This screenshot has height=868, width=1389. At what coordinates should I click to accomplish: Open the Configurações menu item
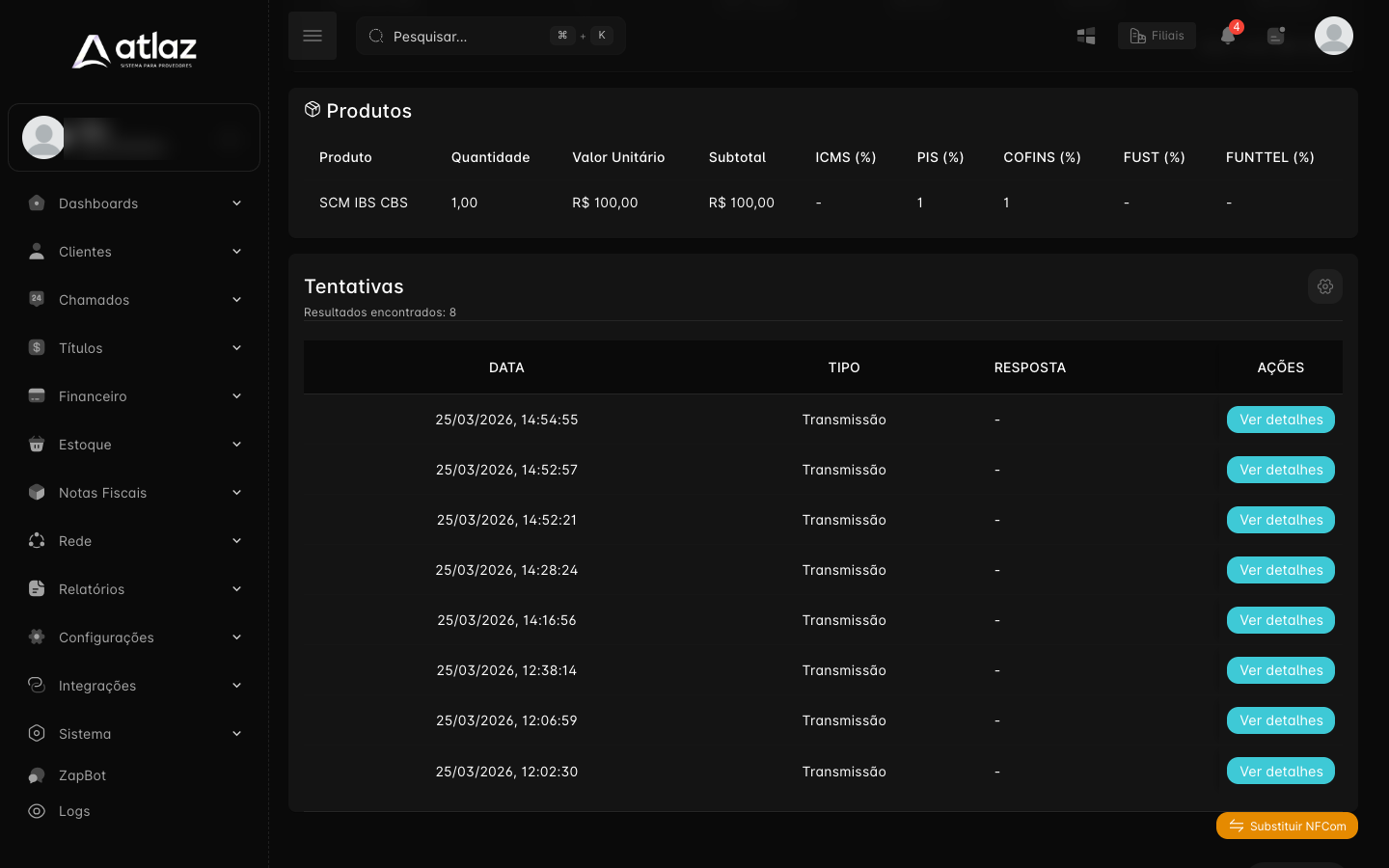pyautogui.click(x=134, y=637)
